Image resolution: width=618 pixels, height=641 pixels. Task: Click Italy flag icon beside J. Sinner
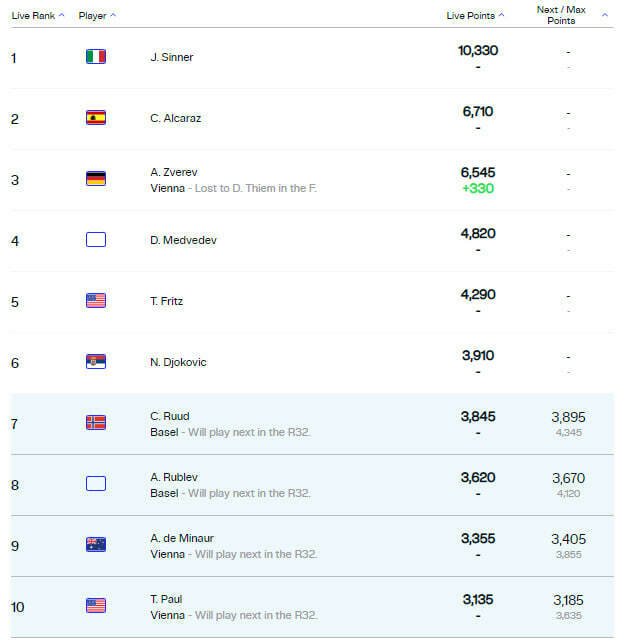tap(96, 57)
